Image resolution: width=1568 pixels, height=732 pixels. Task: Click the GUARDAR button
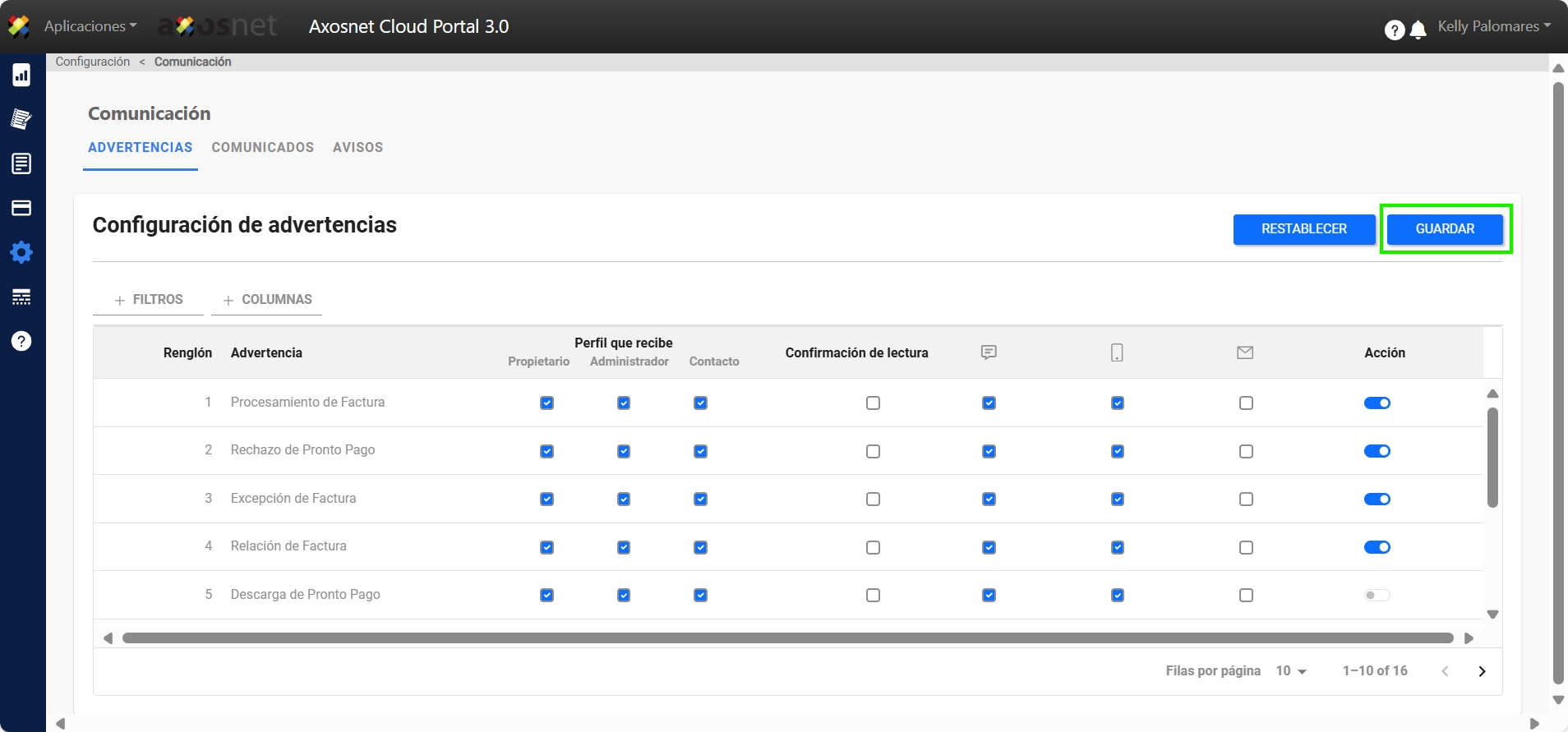coord(1445,229)
